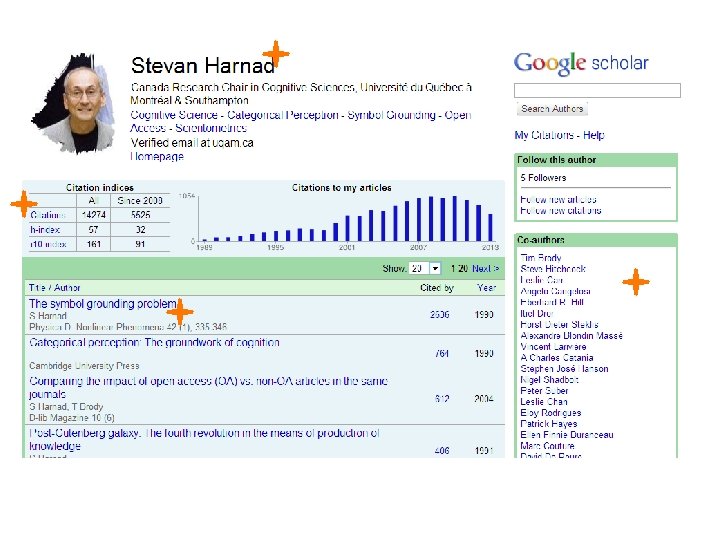720x540 pixels.
Task: Click the Symbol Grounding interest link
Action: (x=391, y=115)
